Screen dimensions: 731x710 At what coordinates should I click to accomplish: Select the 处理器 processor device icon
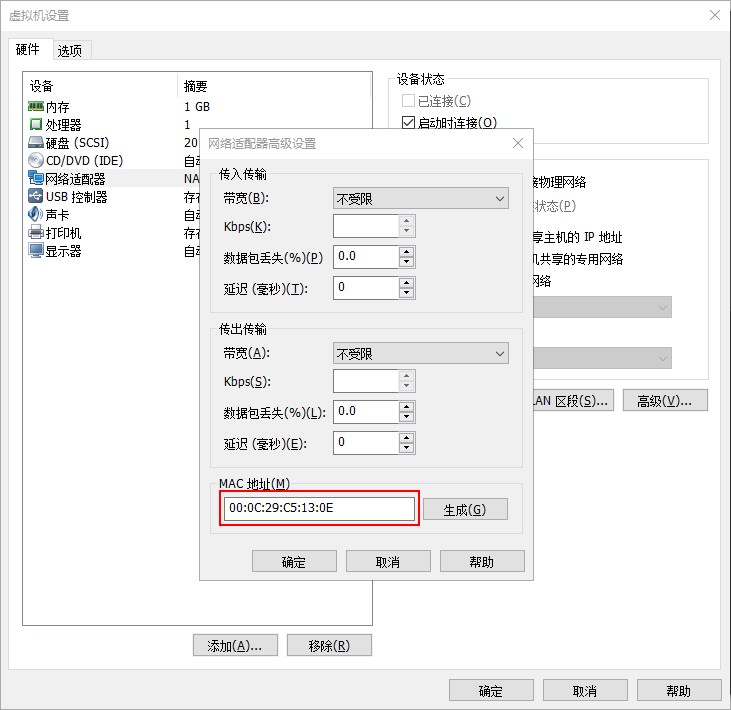click(36, 124)
